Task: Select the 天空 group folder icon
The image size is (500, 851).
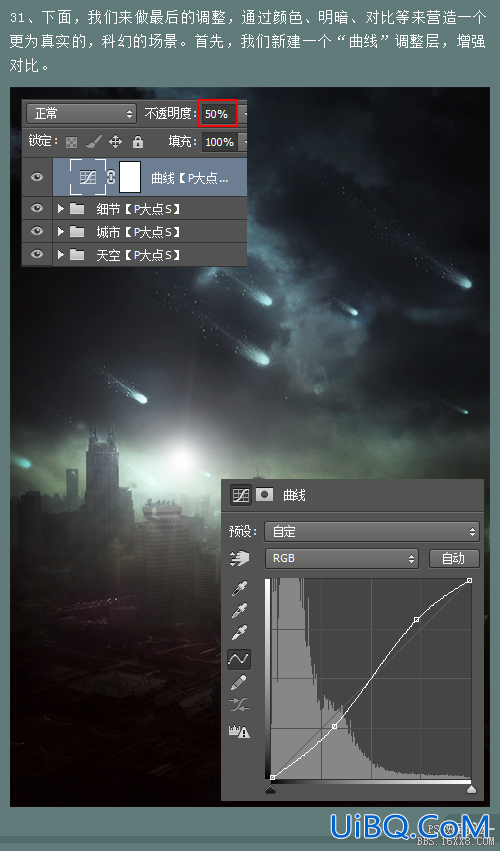Action: (77, 255)
